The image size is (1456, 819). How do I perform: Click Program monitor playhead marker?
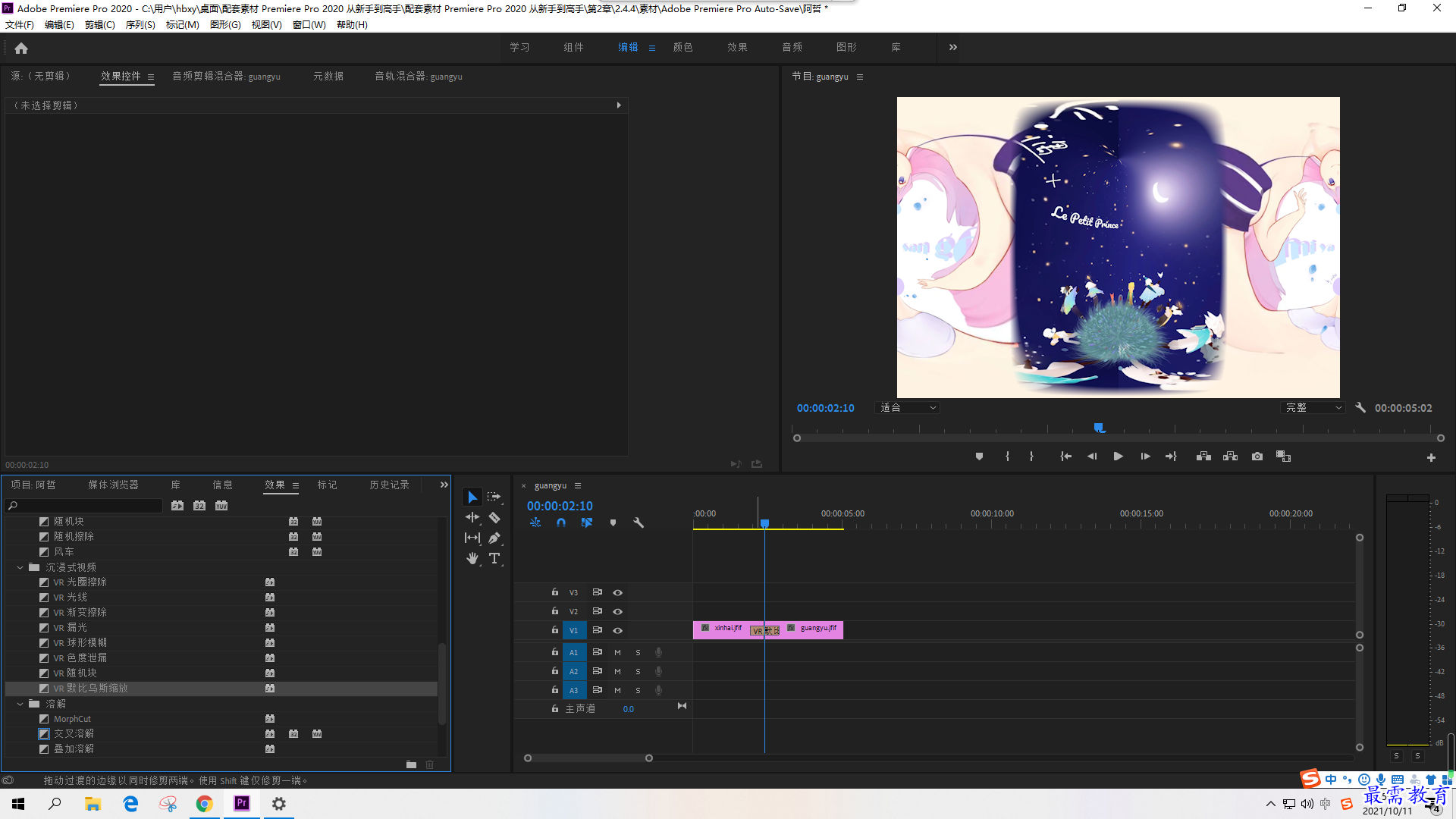point(1099,428)
